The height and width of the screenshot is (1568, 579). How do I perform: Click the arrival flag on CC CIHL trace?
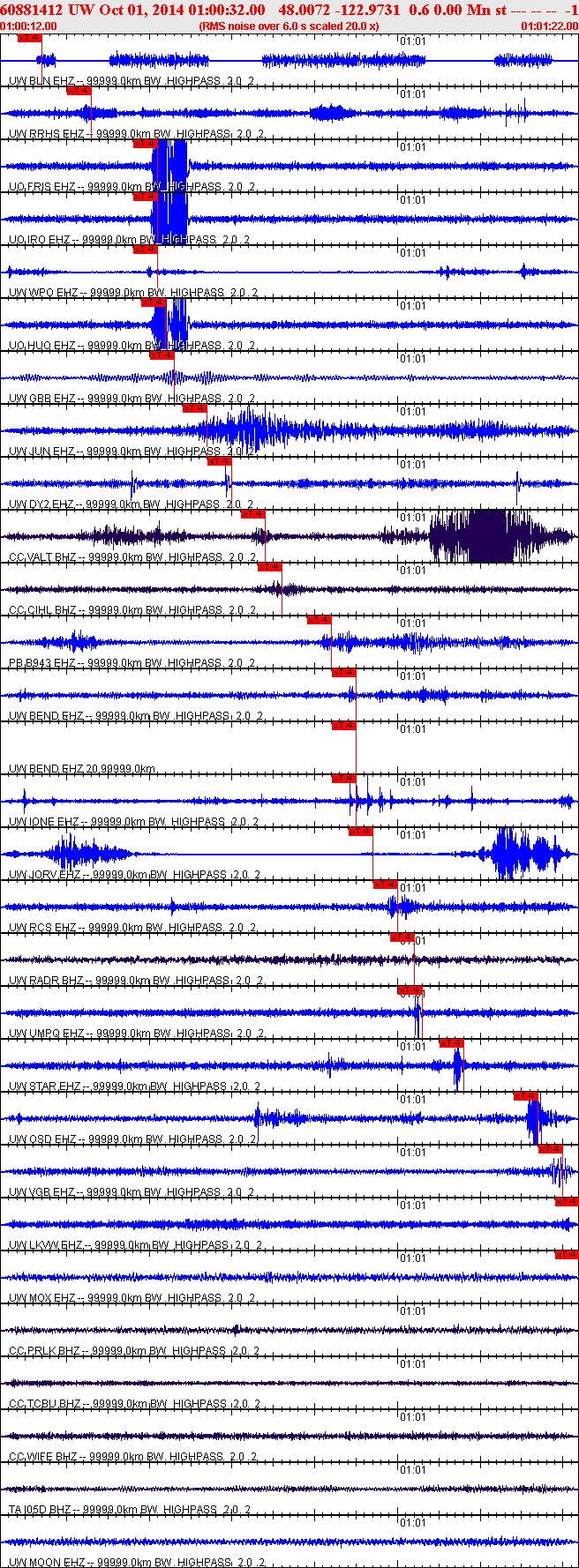pyautogui.click(x=270, y=567)
